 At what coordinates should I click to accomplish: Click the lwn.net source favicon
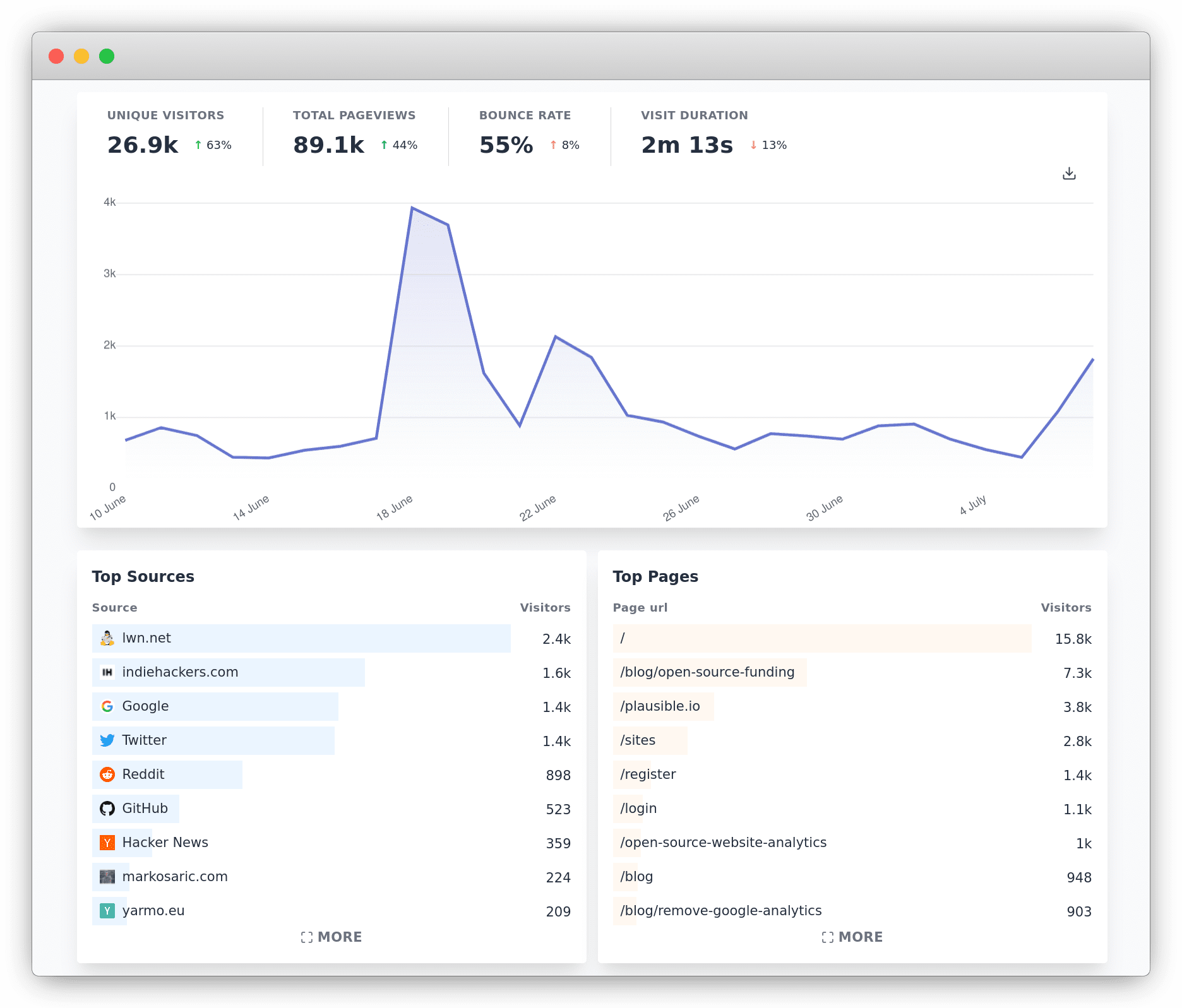pos(107,638)
